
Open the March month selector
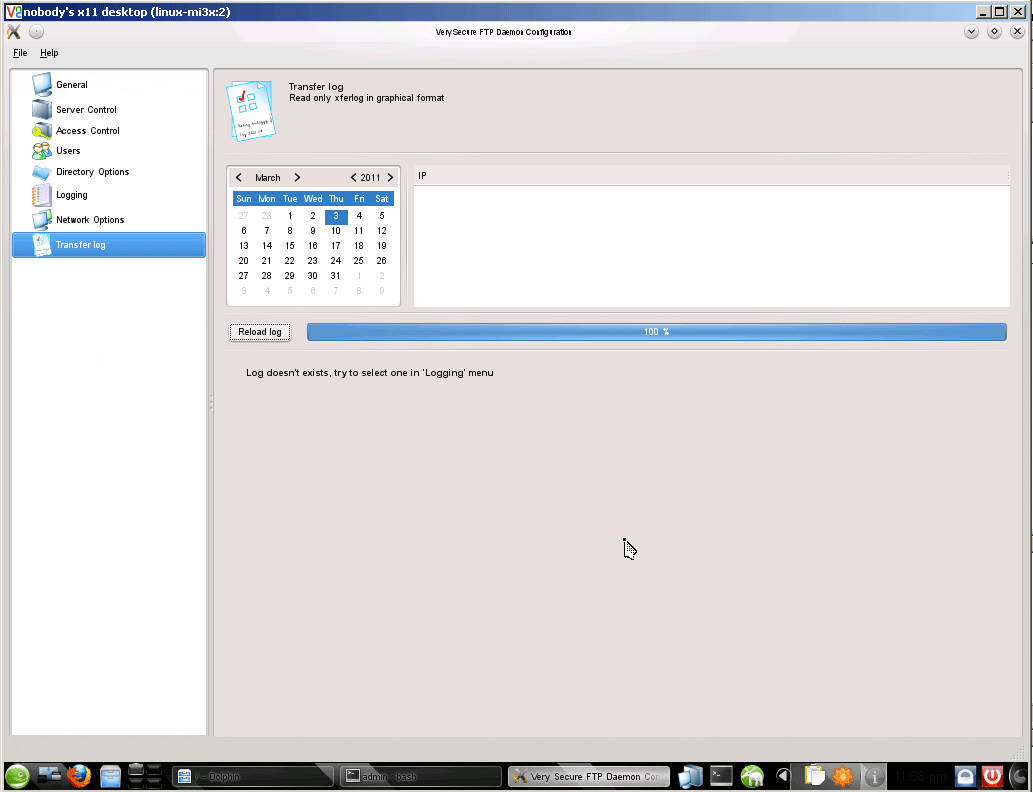click(267, 177)
